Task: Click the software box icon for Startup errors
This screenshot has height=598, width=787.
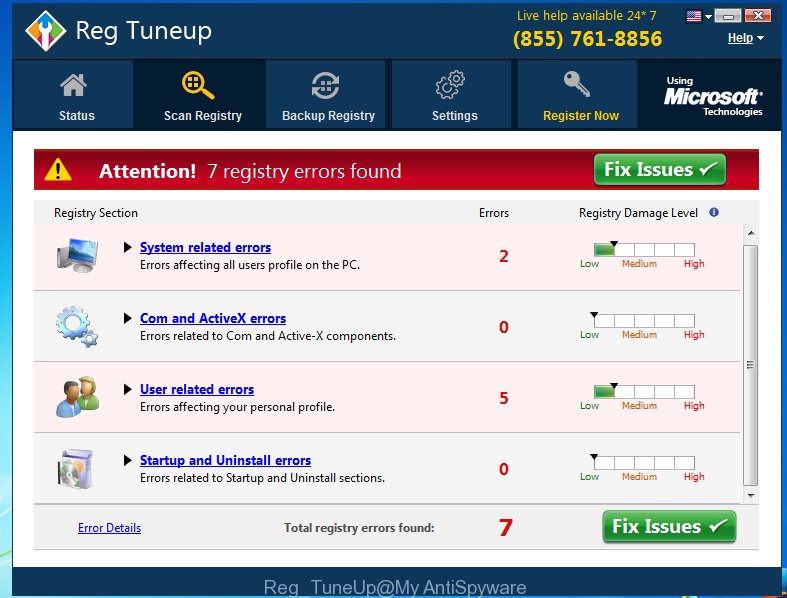Action: click(x=75, y=468)
